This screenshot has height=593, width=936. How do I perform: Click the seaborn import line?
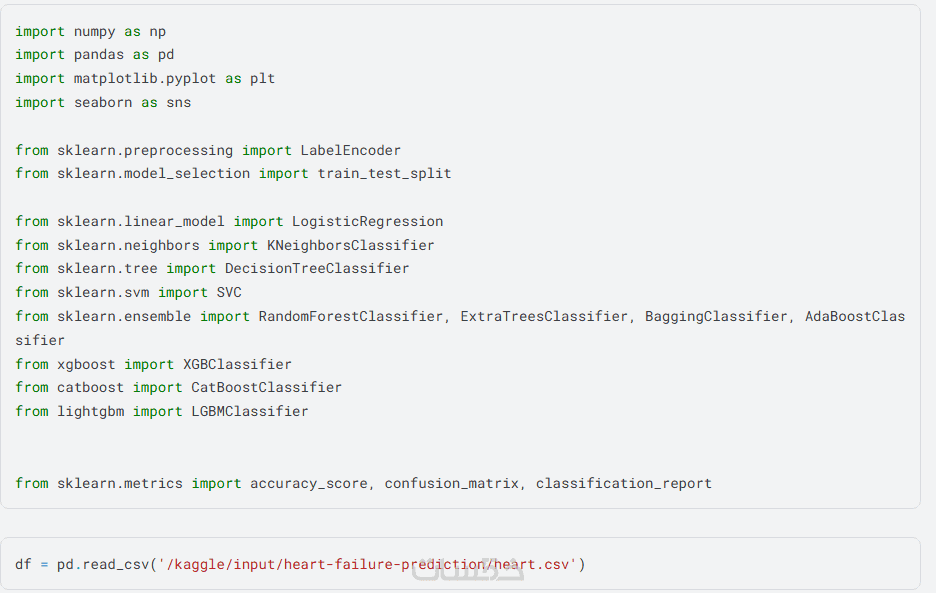tap(102, 102)
